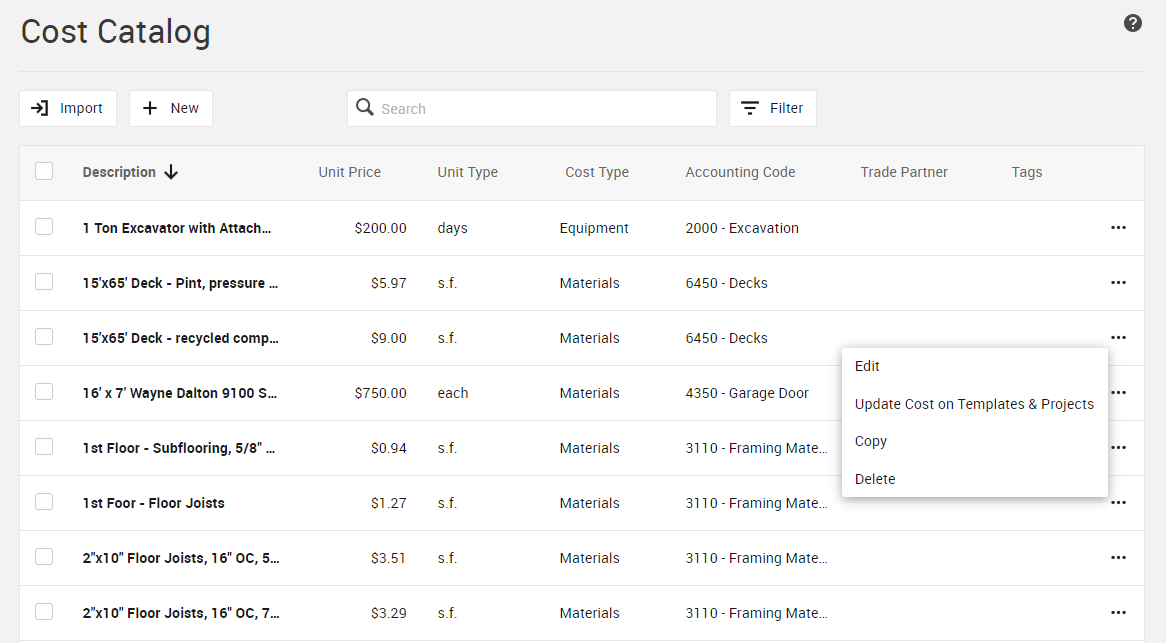Check the 1st Floor - Subflooring row
This screenshot has height=643, width=1166.
(44, 446)
